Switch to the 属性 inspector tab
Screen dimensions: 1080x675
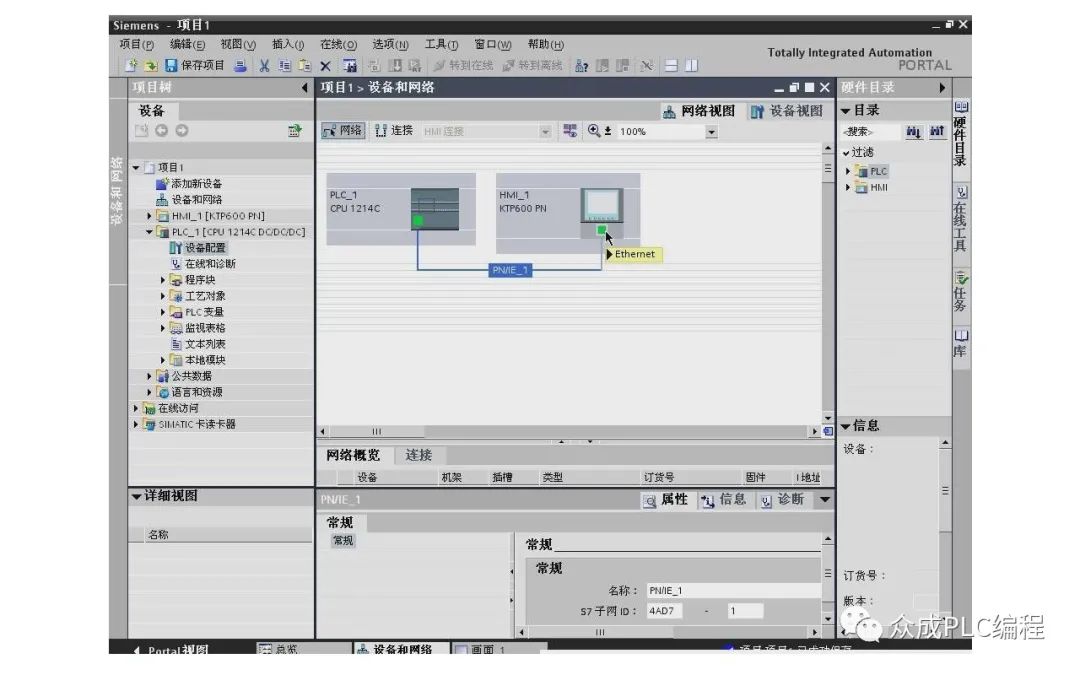pos(665,499)
